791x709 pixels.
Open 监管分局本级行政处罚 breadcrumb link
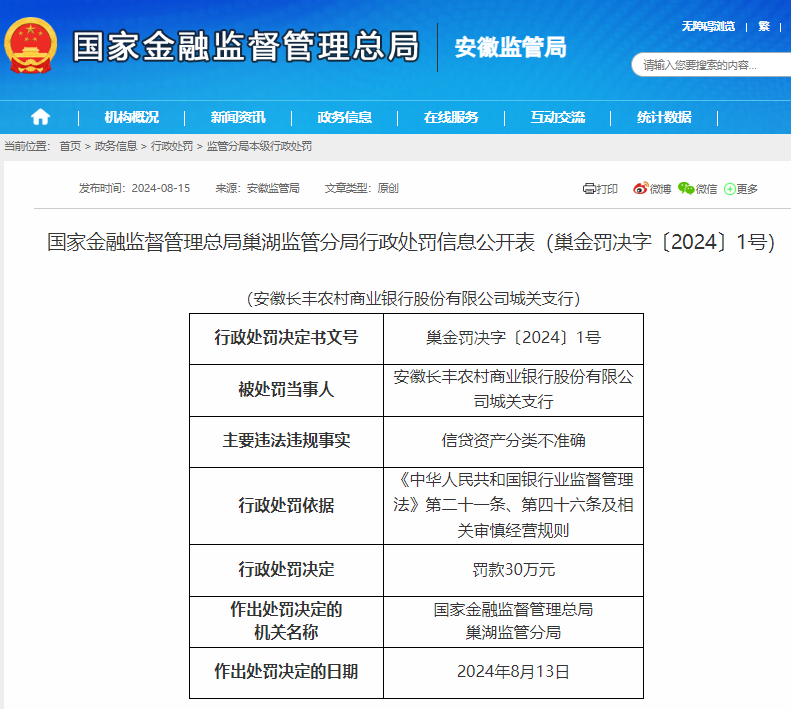click(259, 146)
